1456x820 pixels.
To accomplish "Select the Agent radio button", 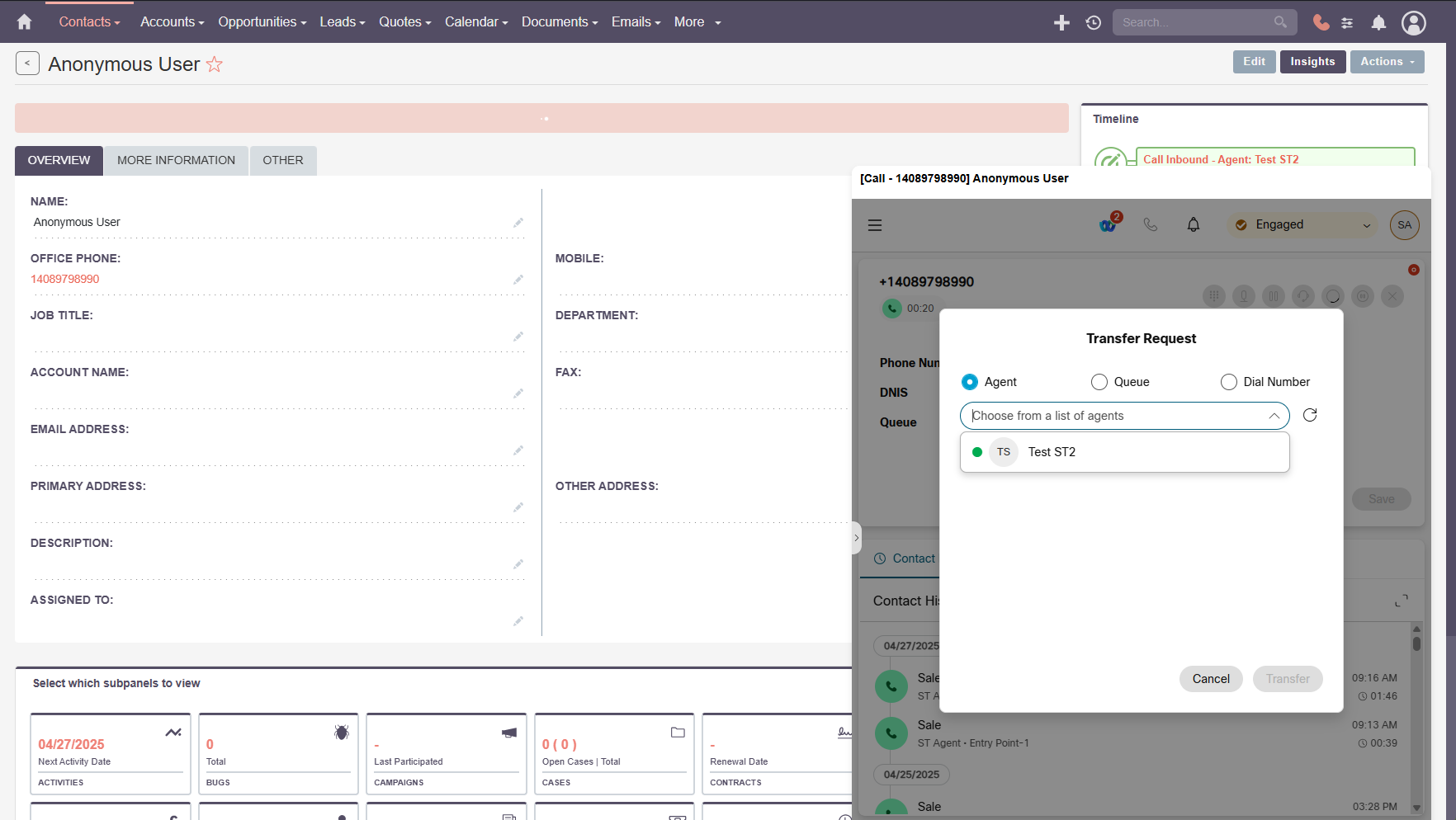I will pos(970,382).
